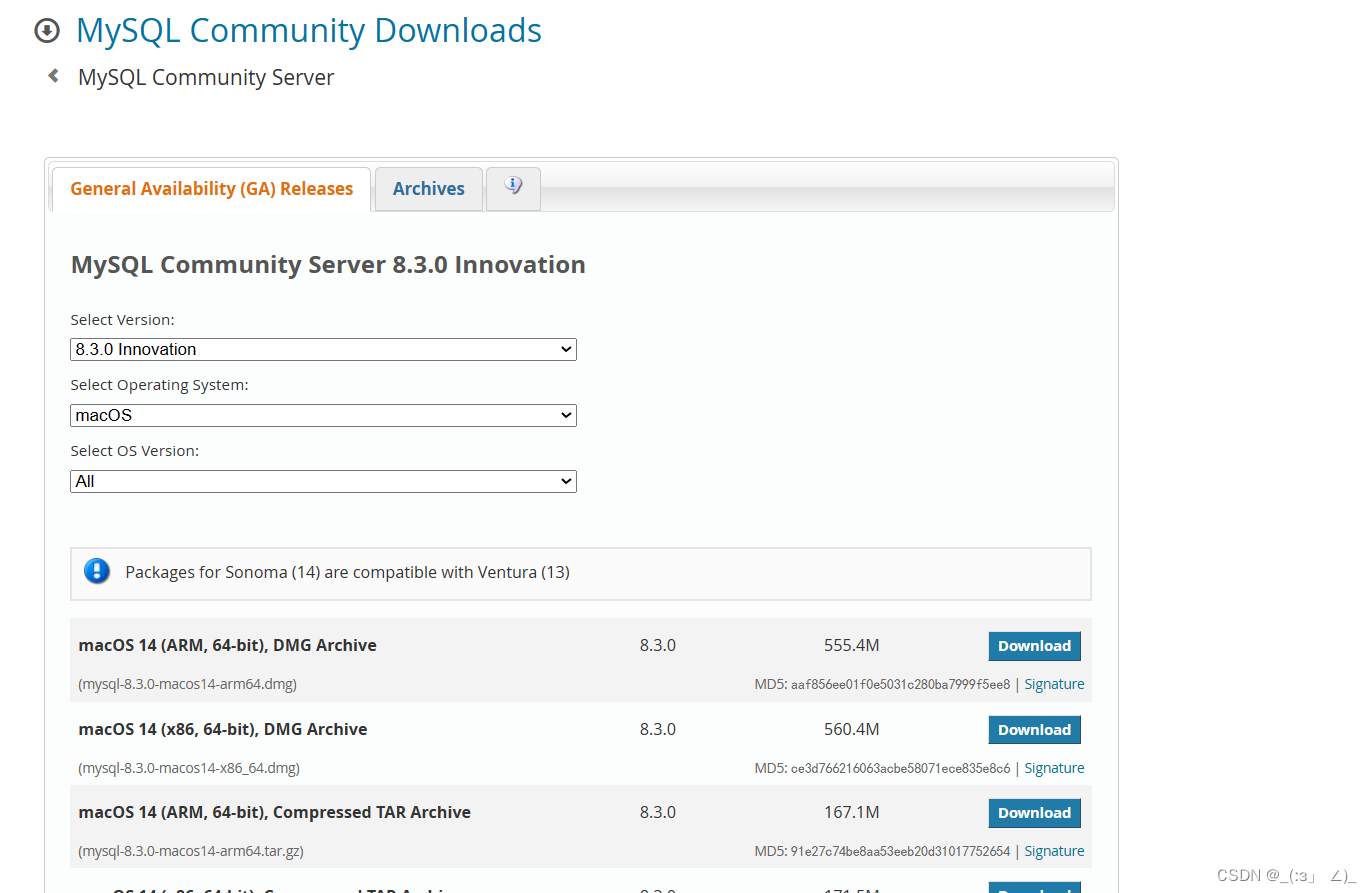This screenshot has width=1372, height=893.
Task: Download macOS 14 x86 DMG Archive
Action: (x=1034, y=730)
